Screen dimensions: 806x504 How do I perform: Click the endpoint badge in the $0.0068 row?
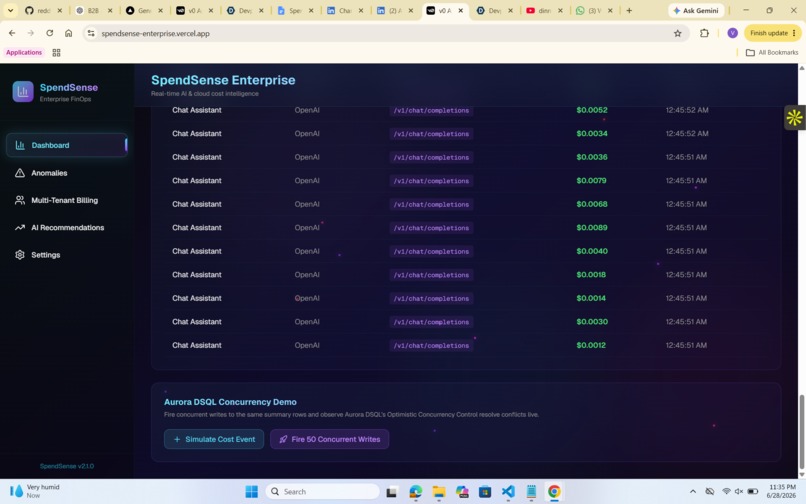[431, 204]
